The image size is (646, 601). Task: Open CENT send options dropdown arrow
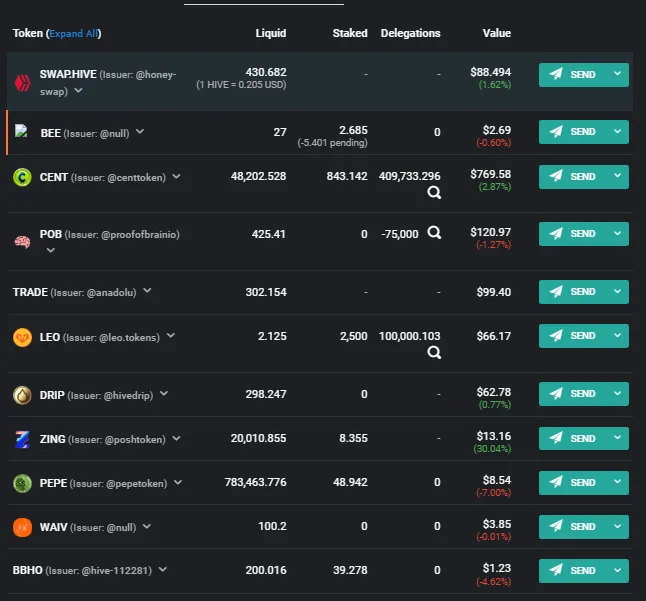click(617, 176)
